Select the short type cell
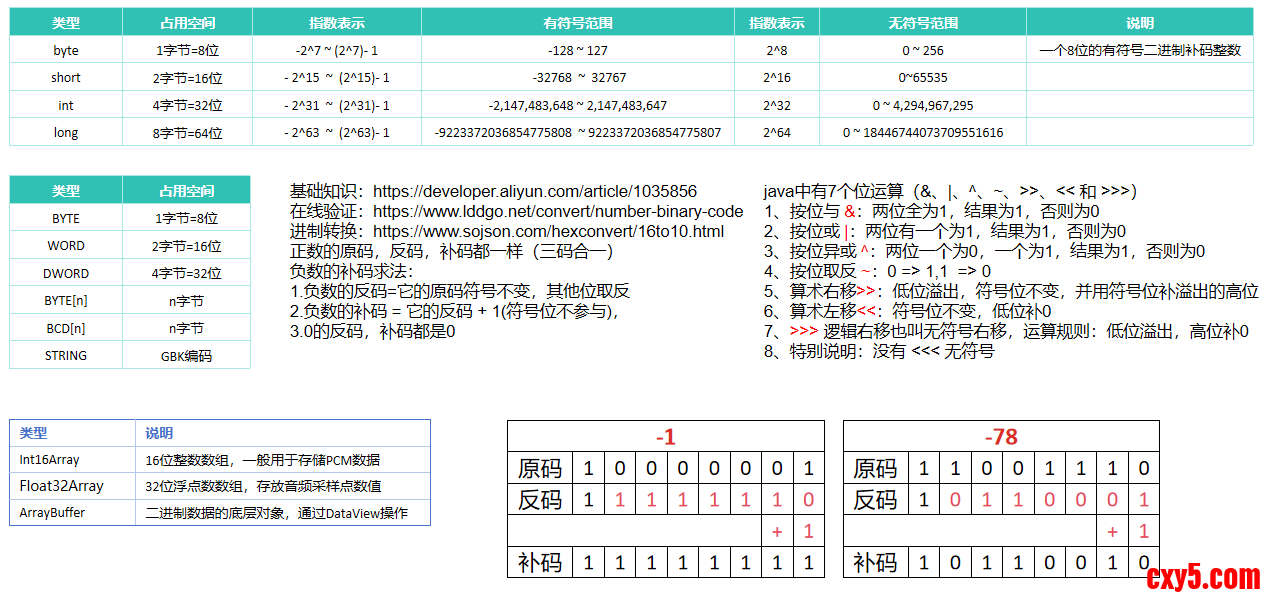1265x597 pixels. coord(66,78)
